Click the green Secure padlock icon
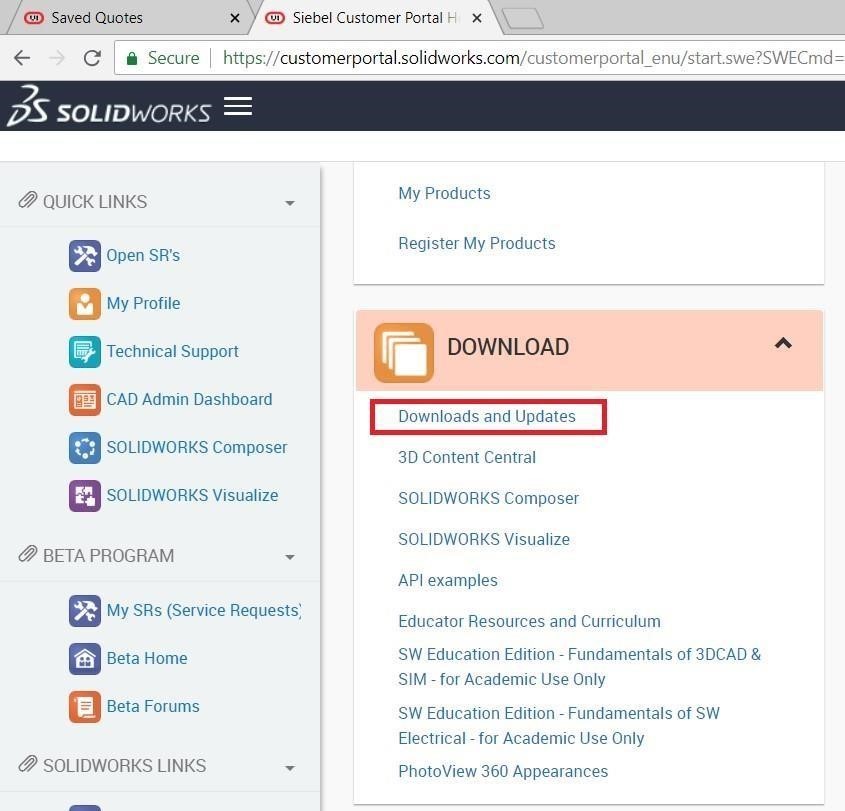 [x=131, y=58]
